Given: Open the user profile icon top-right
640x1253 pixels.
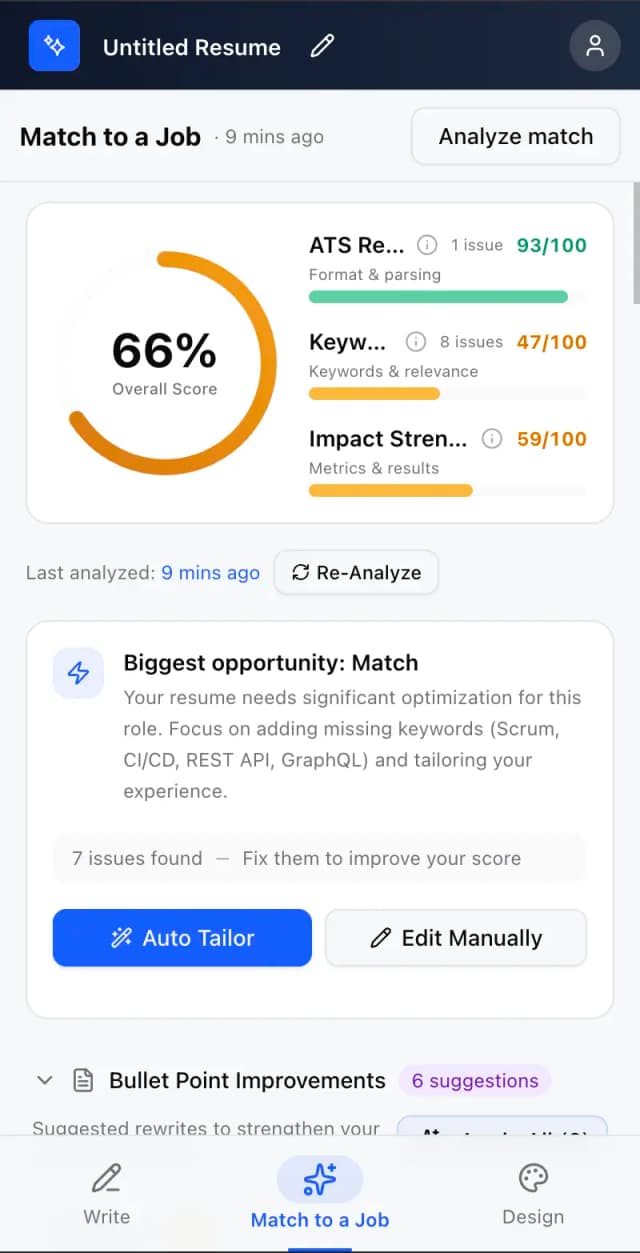Looking at the screenshot, I should [x=595, y=46].
